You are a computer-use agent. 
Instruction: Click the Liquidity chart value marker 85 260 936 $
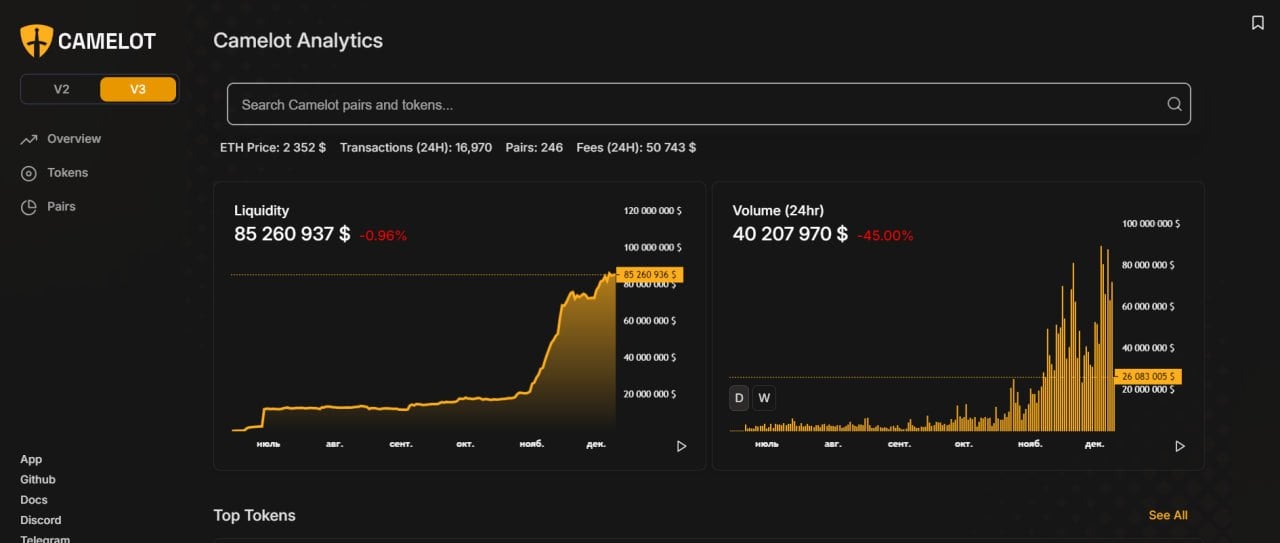click(x=649, y=274)
